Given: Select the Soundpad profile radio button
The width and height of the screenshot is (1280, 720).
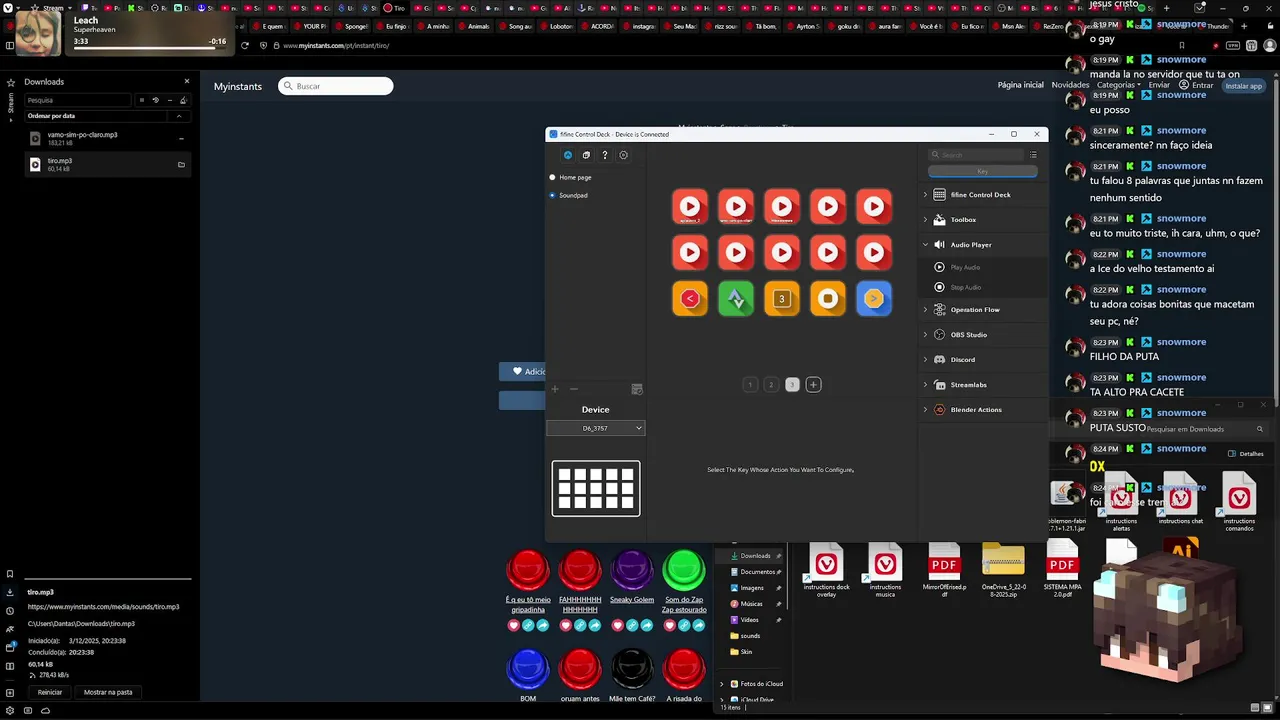Looking at the screenshot, I should (x=552, y=195).
